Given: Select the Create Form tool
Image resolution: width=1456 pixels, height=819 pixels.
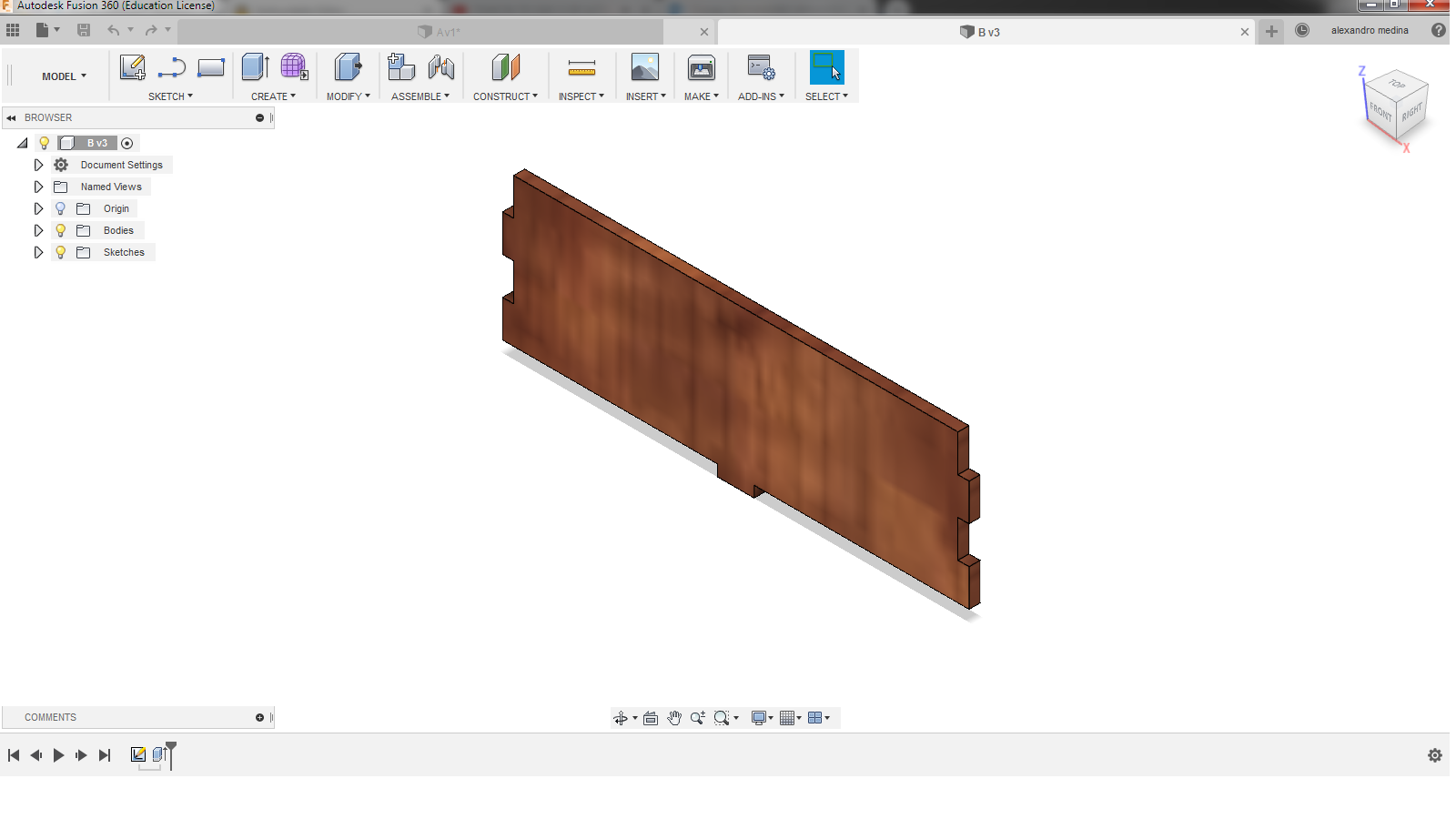Looking at the screenshot, I should [x=294, y=67].
